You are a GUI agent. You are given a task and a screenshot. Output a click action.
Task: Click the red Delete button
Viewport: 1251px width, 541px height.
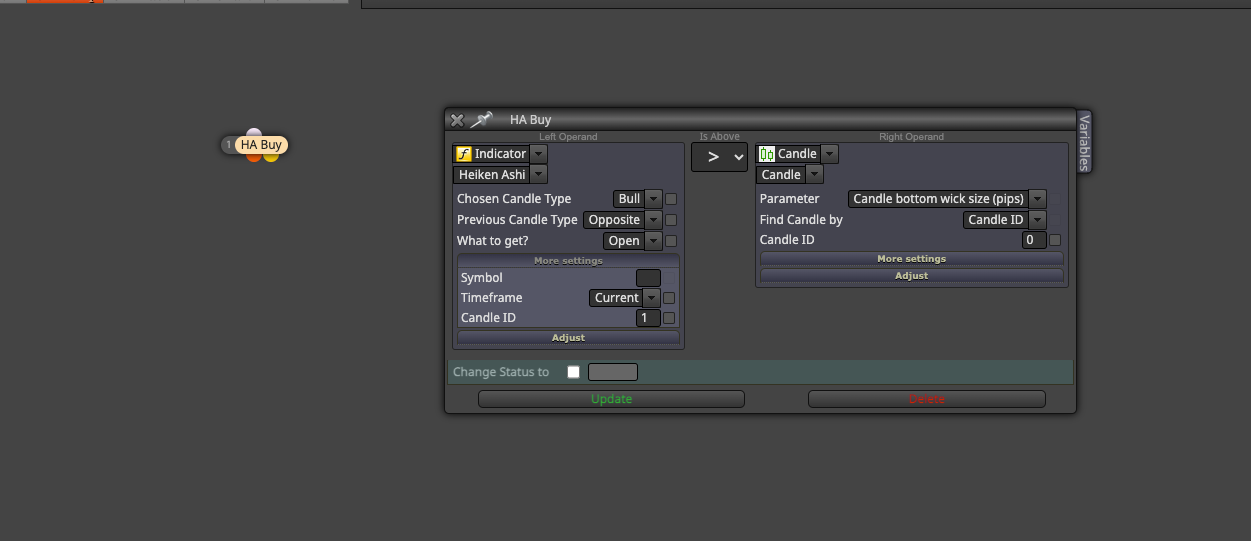[x=926, y=399]
